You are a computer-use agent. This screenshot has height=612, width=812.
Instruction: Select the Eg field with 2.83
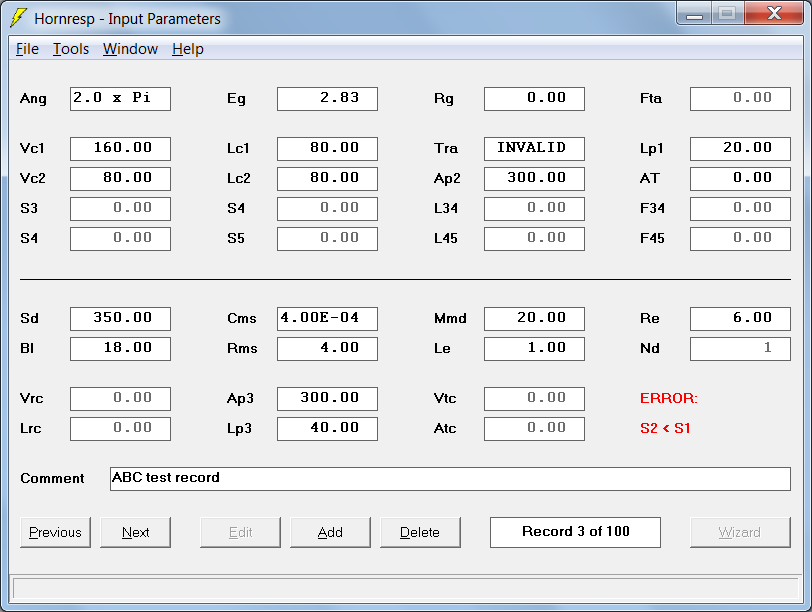point(327,99)
